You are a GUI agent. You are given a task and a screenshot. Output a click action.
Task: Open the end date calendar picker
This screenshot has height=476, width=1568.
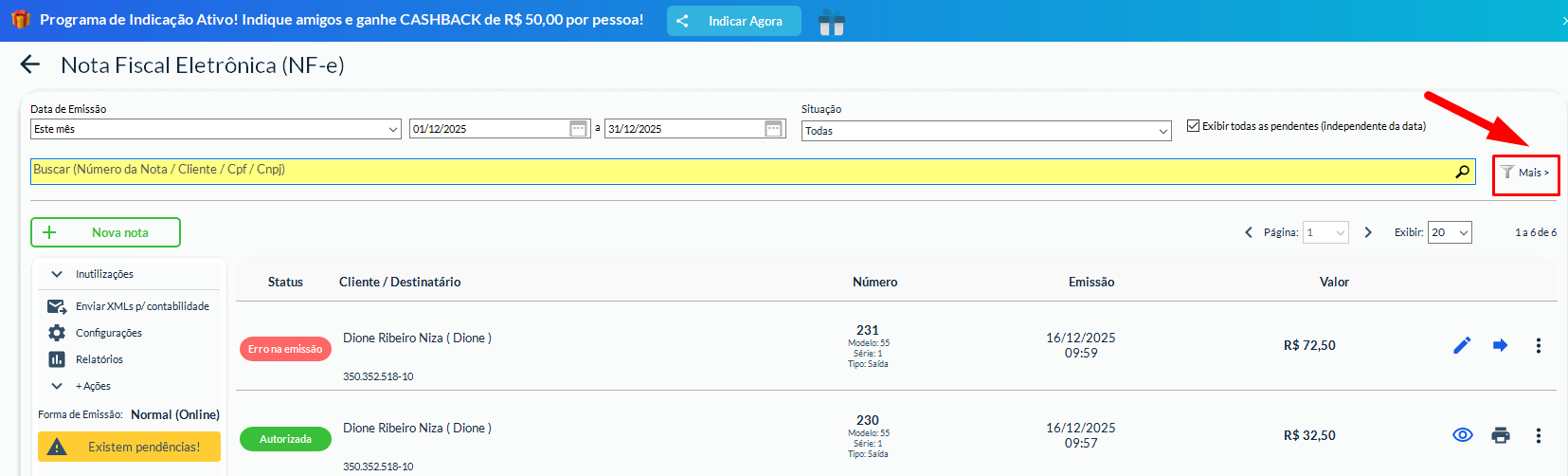point(773,129)
